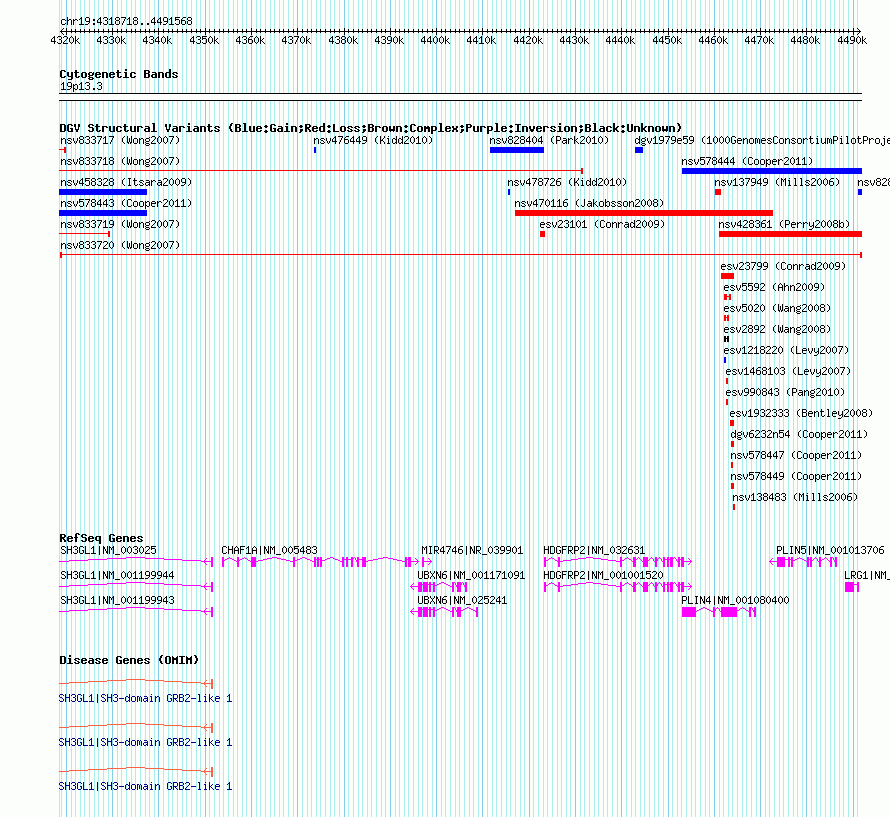Viewport: 890px width, 817px height.
Task: Select the UBXN6|NM_025241 gene label
Action: click(x=462, y=600)
